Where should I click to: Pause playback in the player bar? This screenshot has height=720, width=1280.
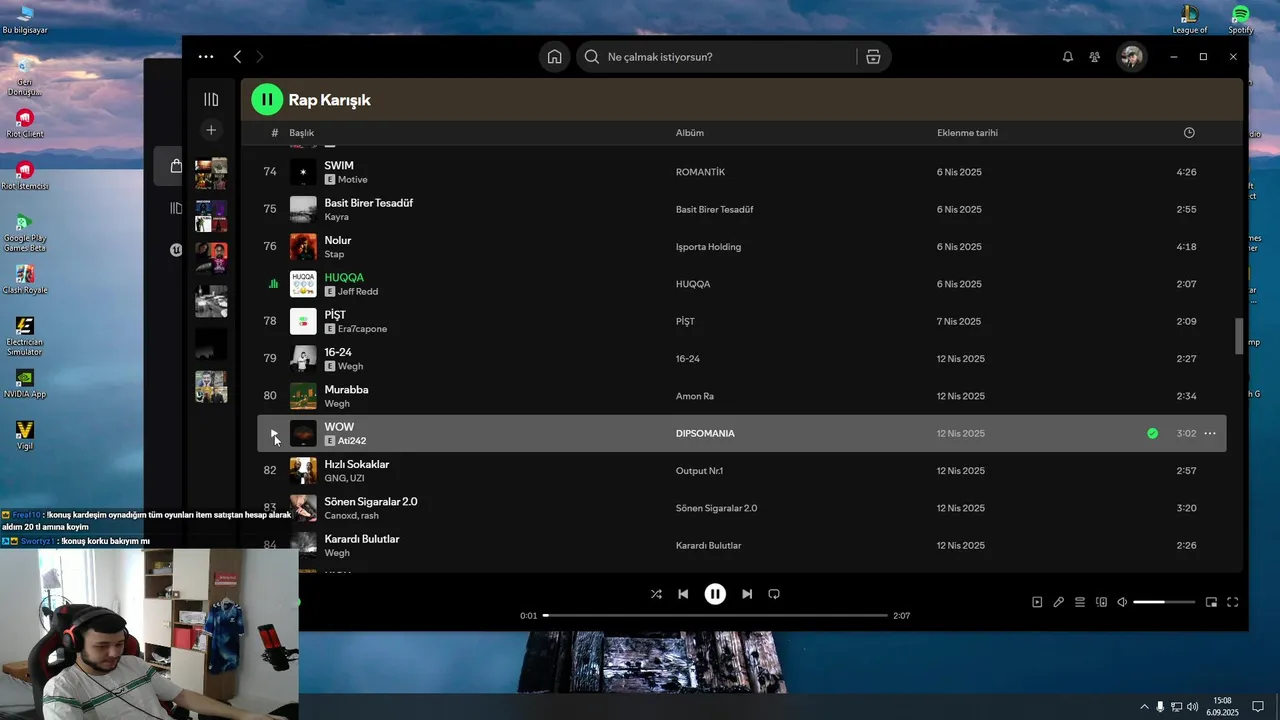coord(715,594)
